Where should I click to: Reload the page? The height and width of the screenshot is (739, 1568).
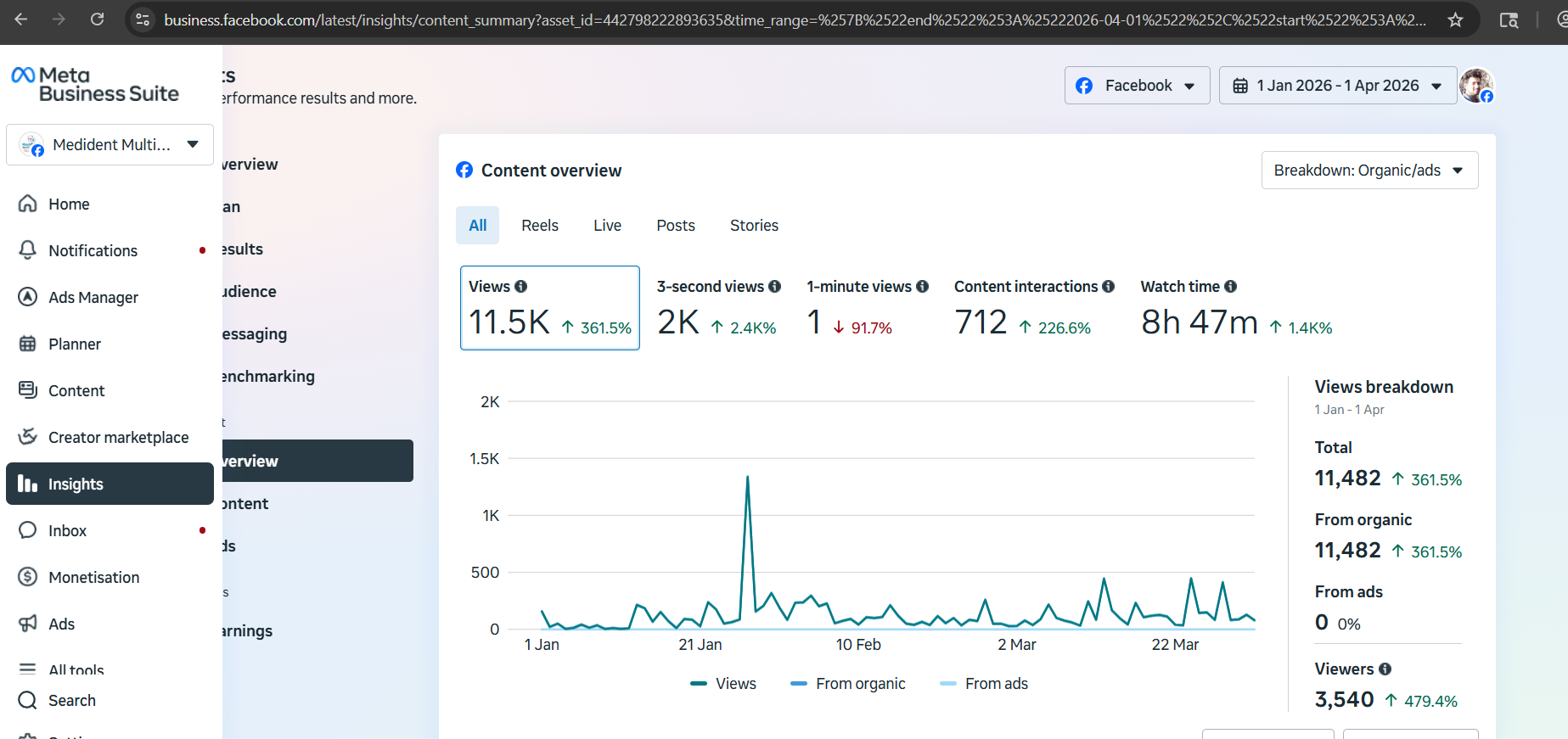click(97, 20)
